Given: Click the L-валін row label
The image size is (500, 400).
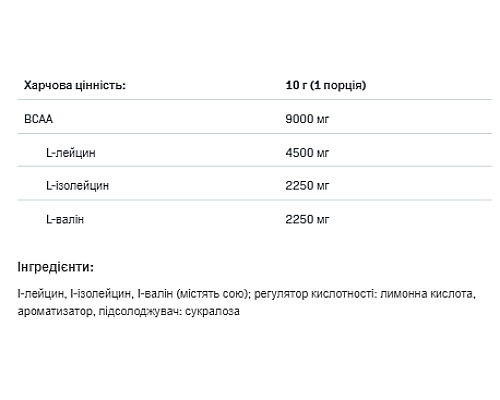Looking at the screenshot, I should tap(65, 219).
